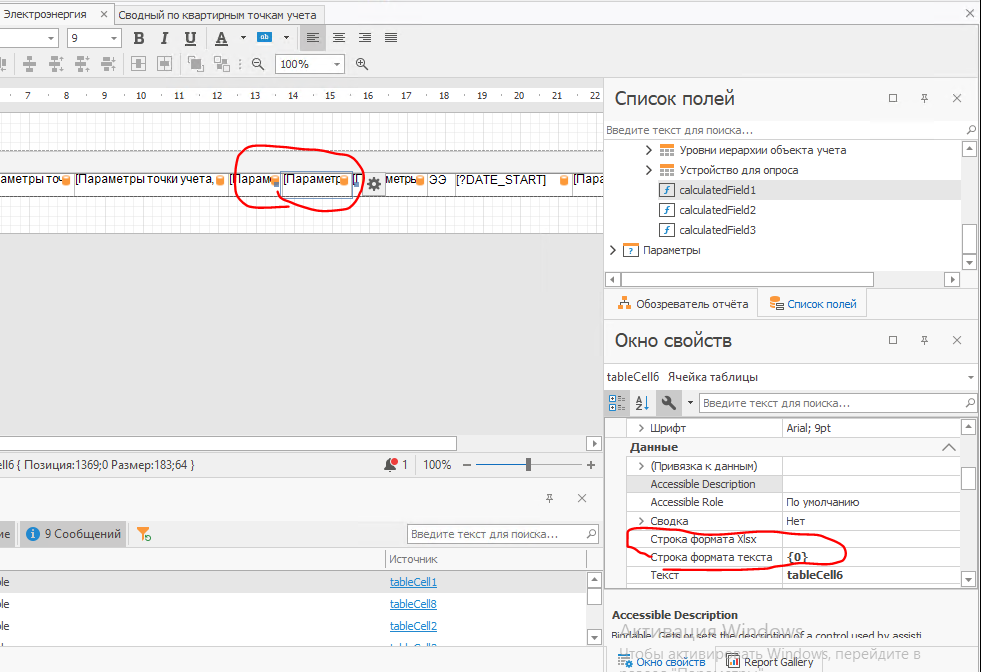Click the zoom in magnifier icon
This screenshot has width=981, height=672.
[362, 64]
